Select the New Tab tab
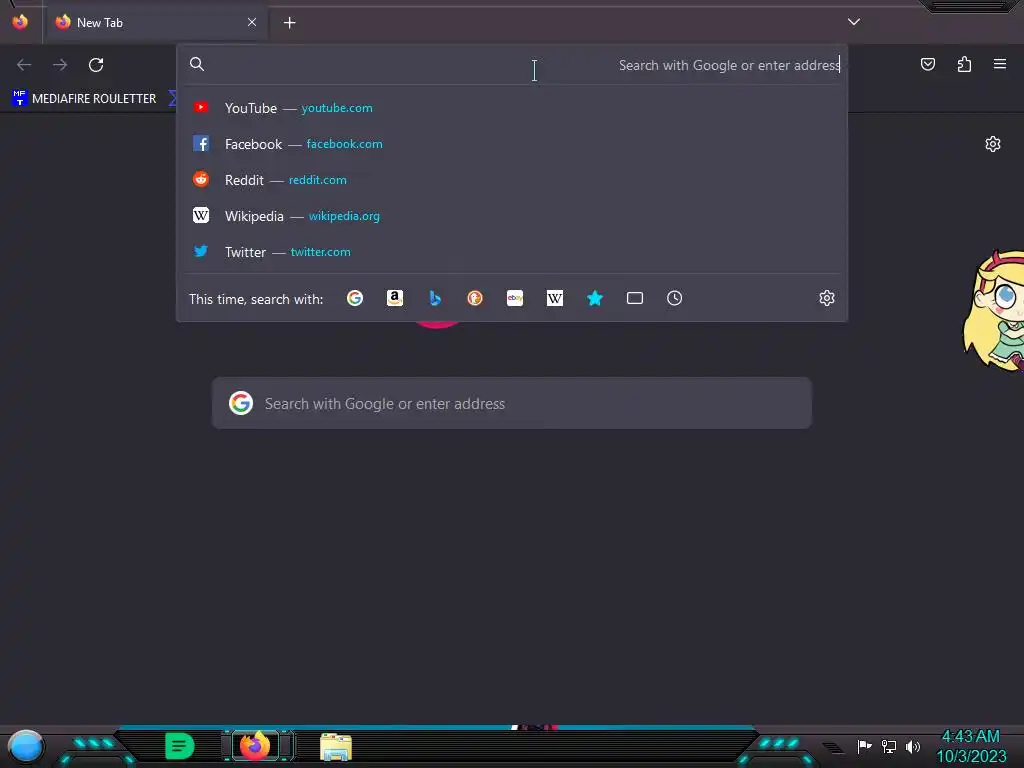Image resolution: width=1024 pixels, height=768 pixels. pyautogui.click(x=156, y=22)
